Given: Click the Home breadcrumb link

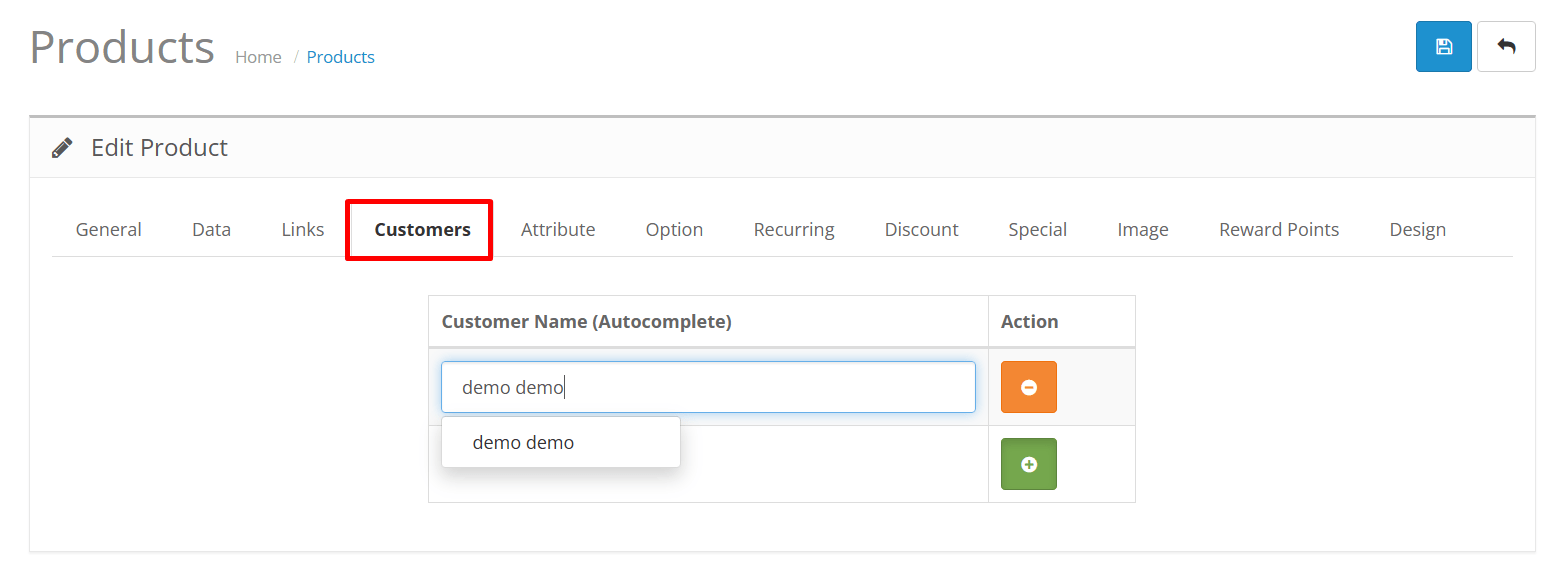Looking at the screenshot, I should pyautogui.click(x=258, y=57).
